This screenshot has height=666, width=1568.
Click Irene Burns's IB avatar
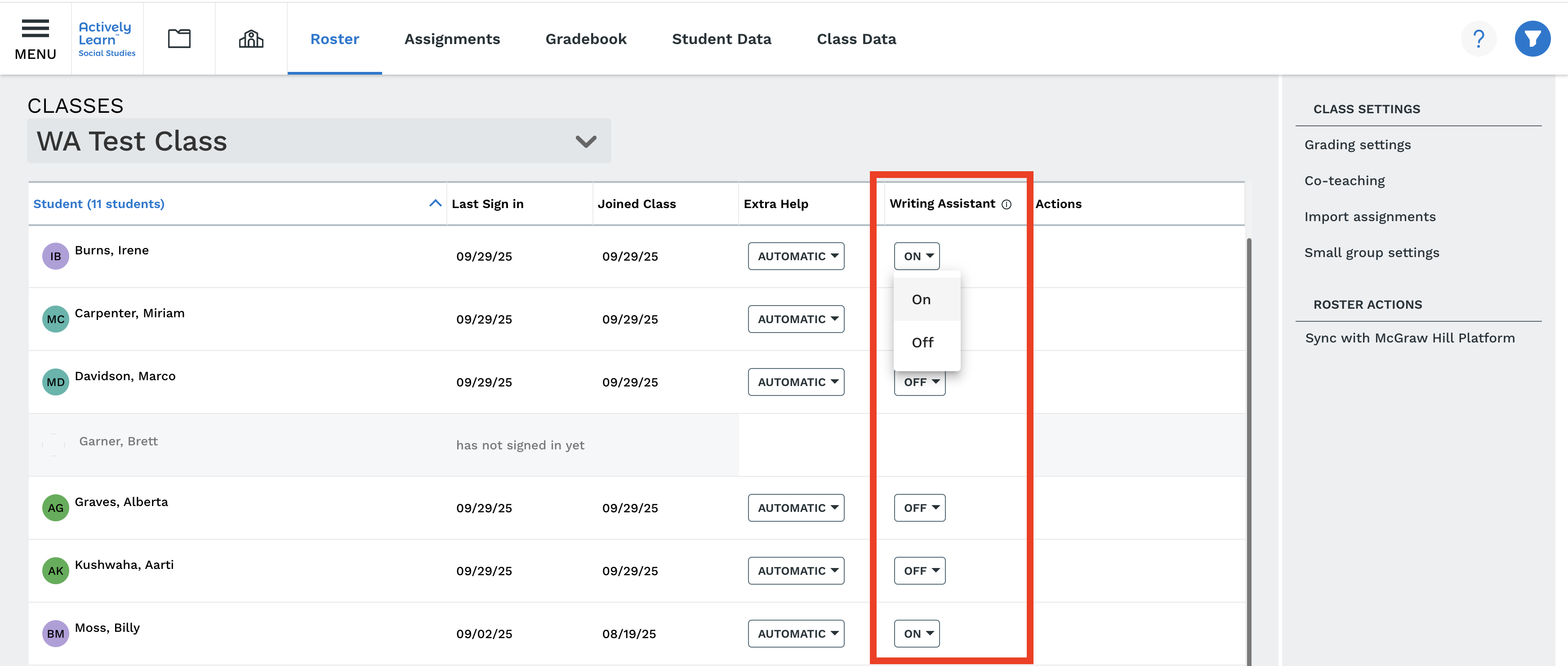[x=55, y=256]
